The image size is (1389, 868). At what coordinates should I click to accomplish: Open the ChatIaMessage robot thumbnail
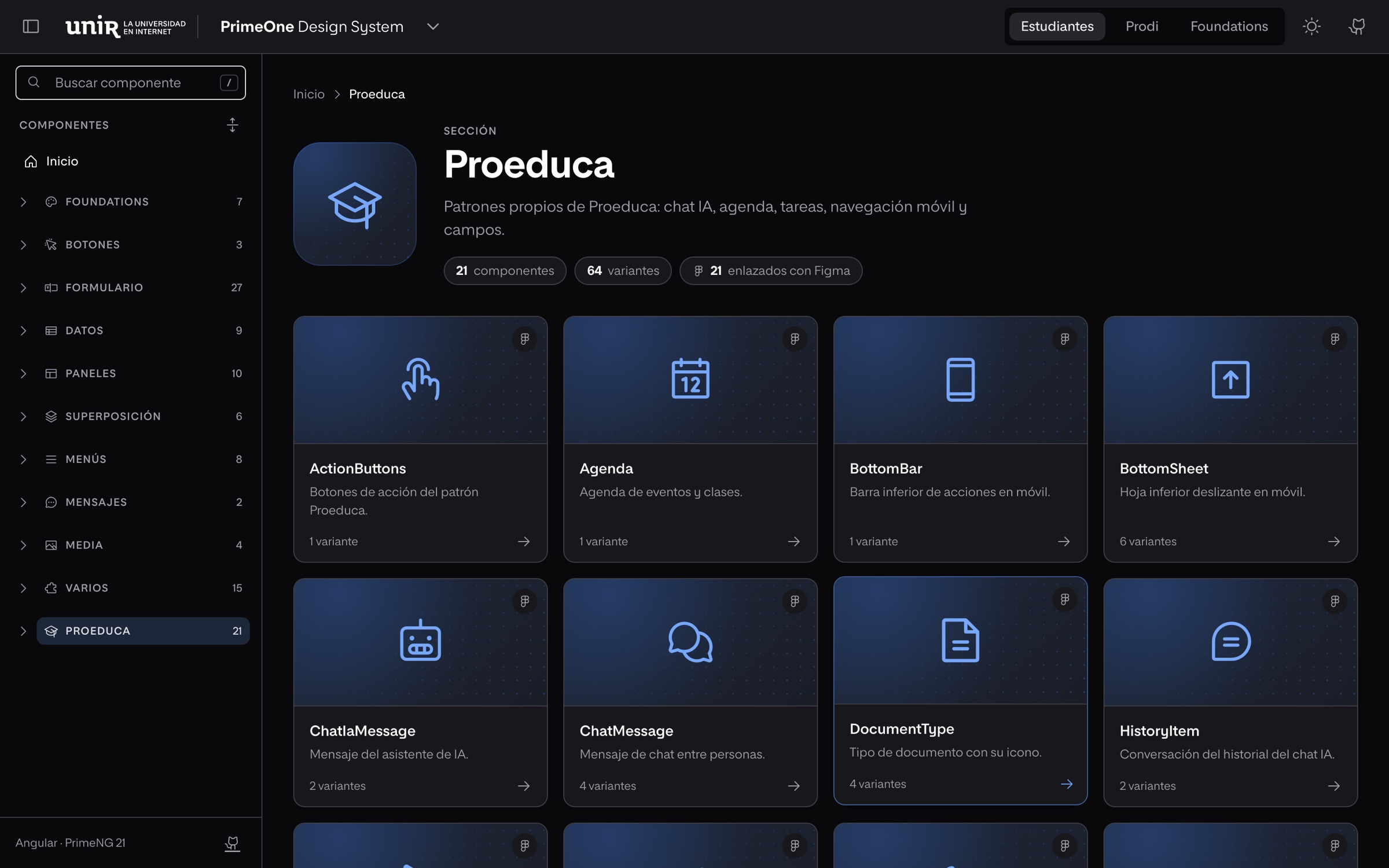pos(420,642)
